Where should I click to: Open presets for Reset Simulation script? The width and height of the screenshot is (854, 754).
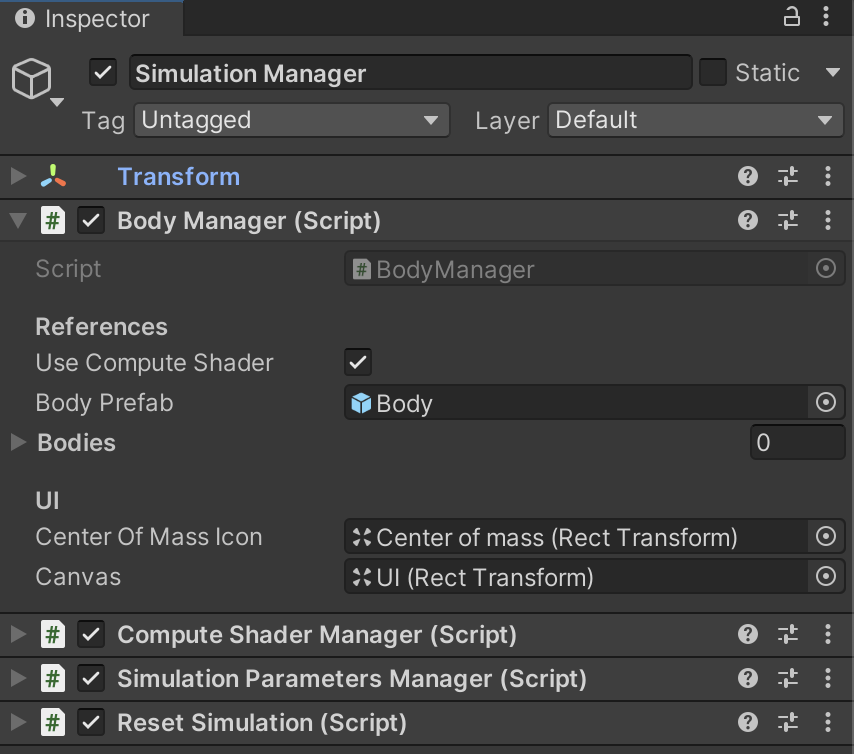[788, 722]
